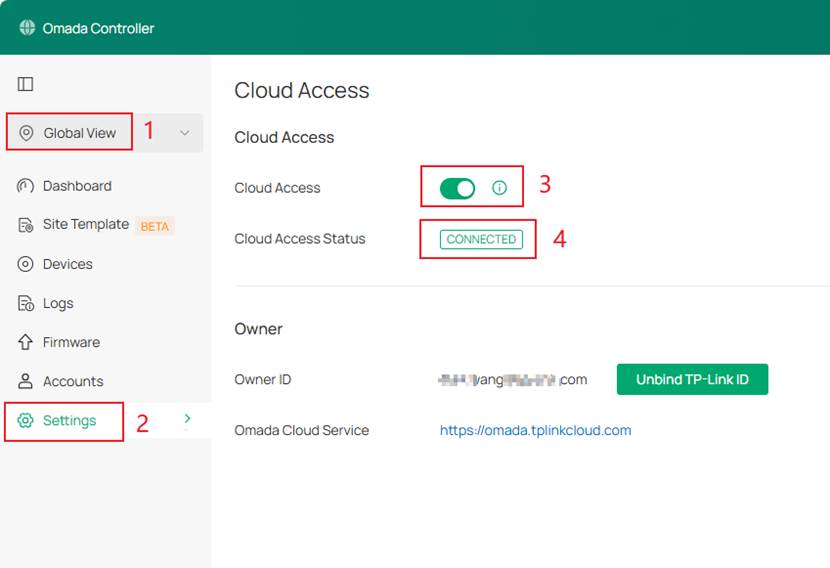Click the CONNECTED status badge

click(481, 239)
